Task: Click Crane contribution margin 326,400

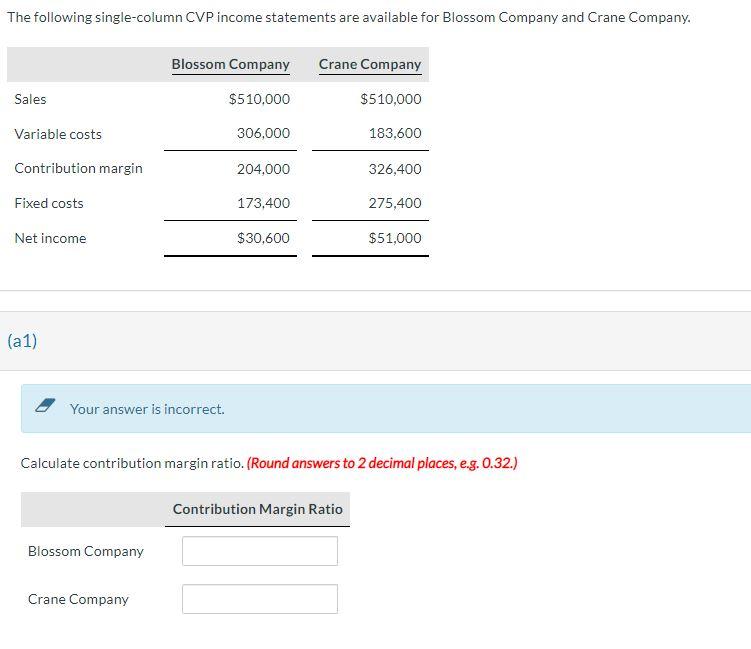Action: coord(395,169)
